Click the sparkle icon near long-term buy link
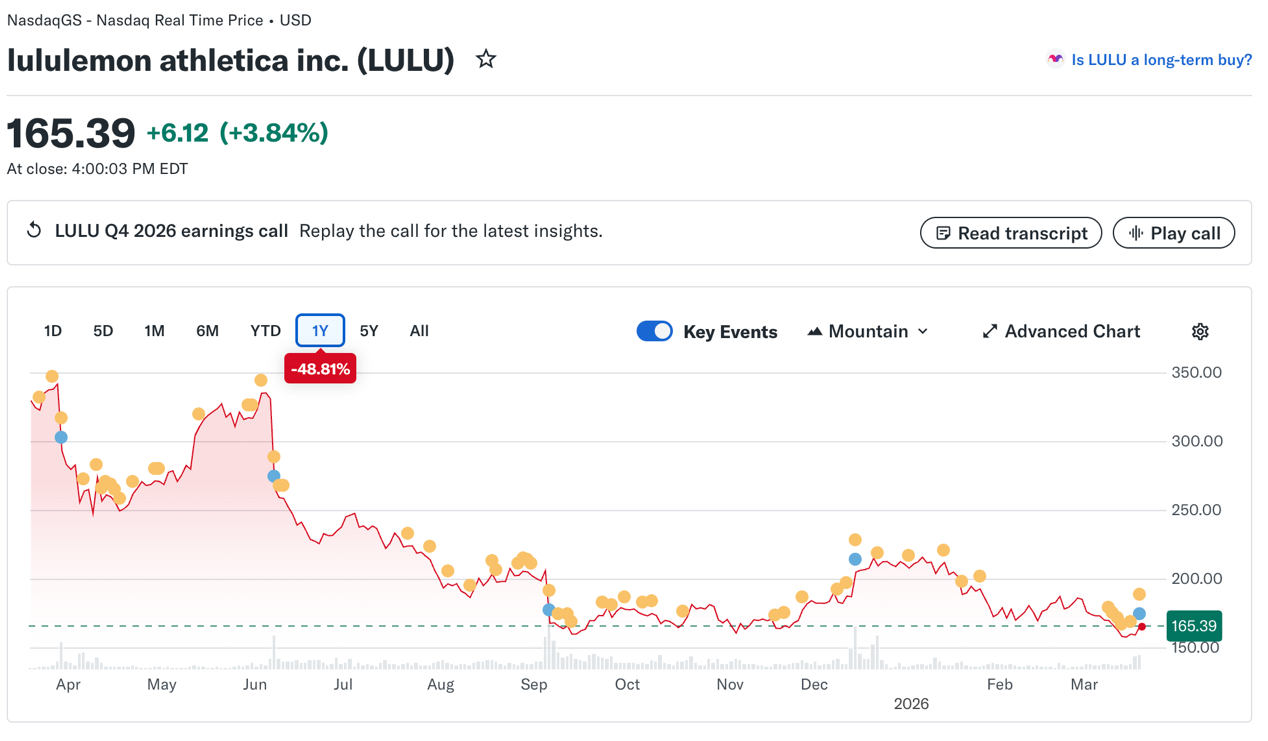This screenshot has width=1268, height=741. coord(1054,59)
